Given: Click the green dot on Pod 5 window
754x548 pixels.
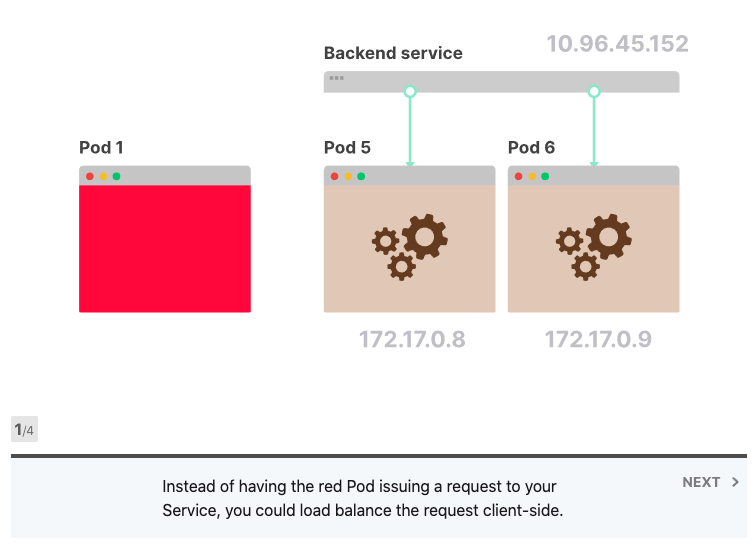Looking at the screenshot, I should [361, 176].
